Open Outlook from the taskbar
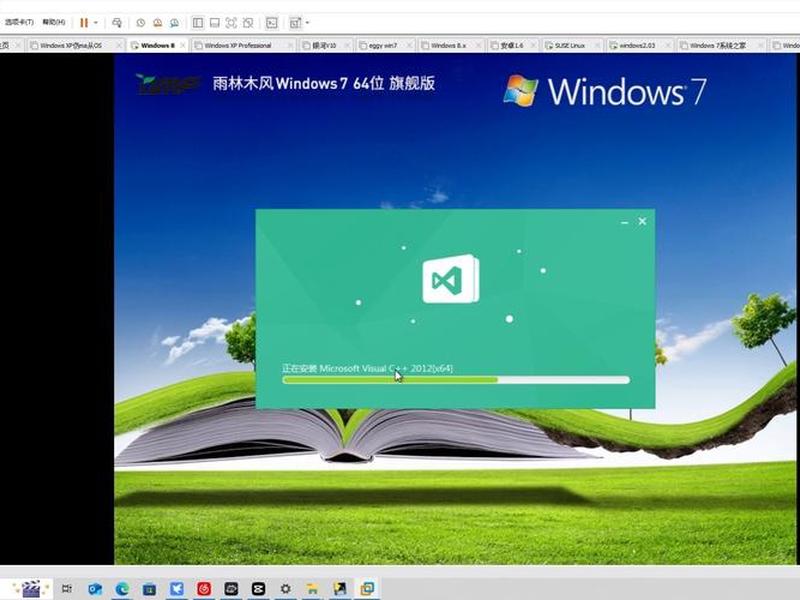800x600 pixels. [x=95, y=589]
